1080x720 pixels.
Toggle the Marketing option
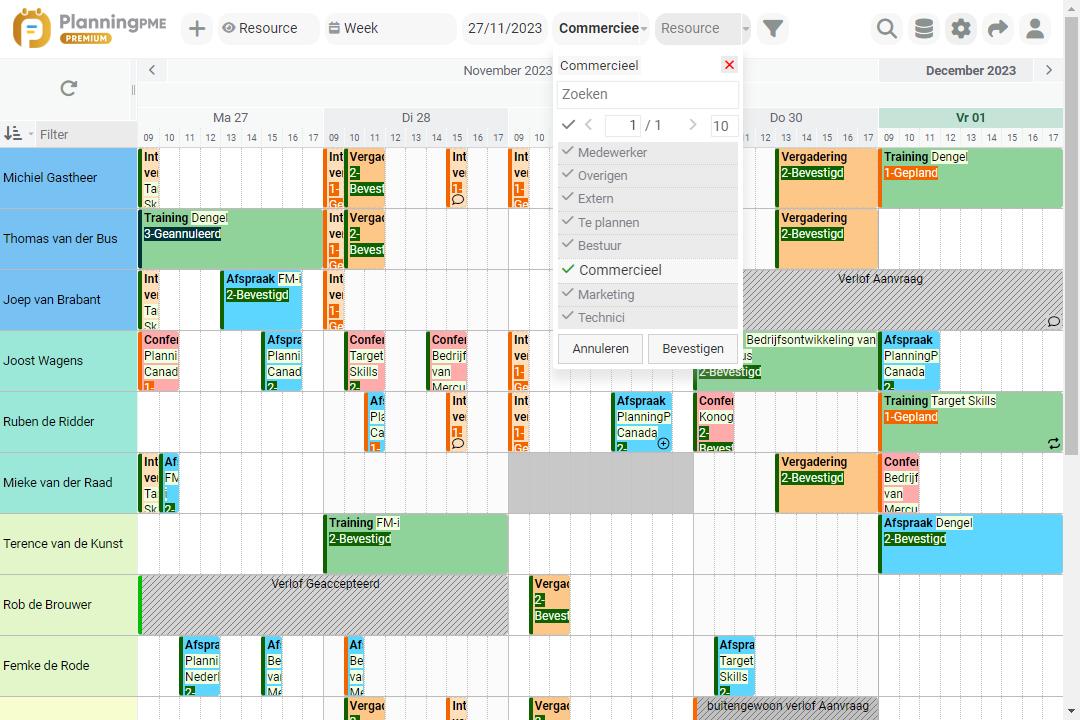point(647,294)
